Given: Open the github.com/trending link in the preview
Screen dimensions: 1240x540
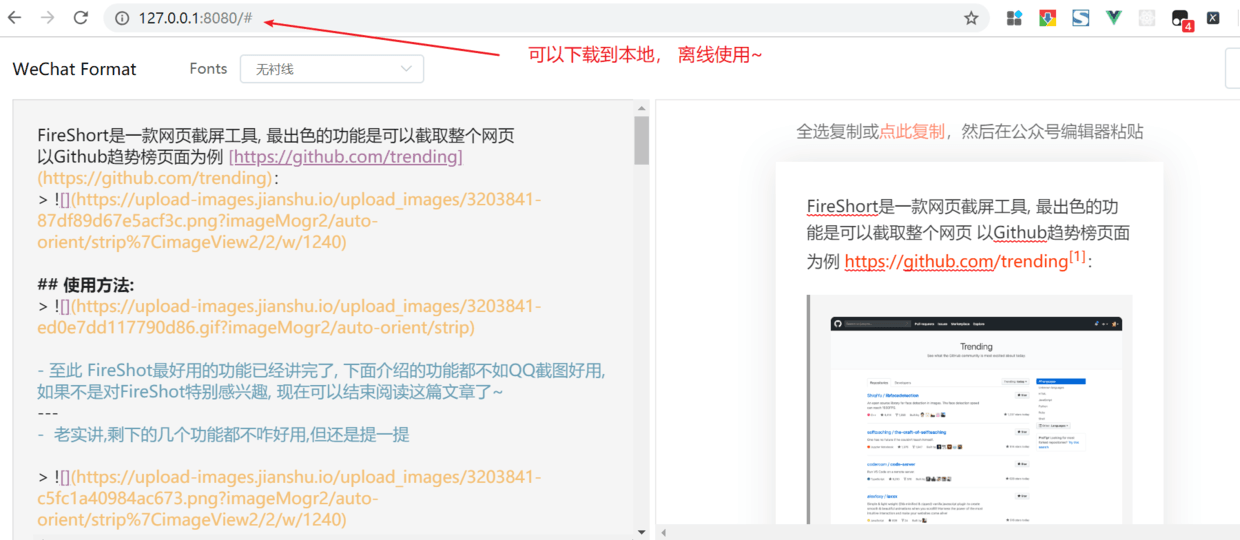Looking at the screenshot, I should 956,262.
